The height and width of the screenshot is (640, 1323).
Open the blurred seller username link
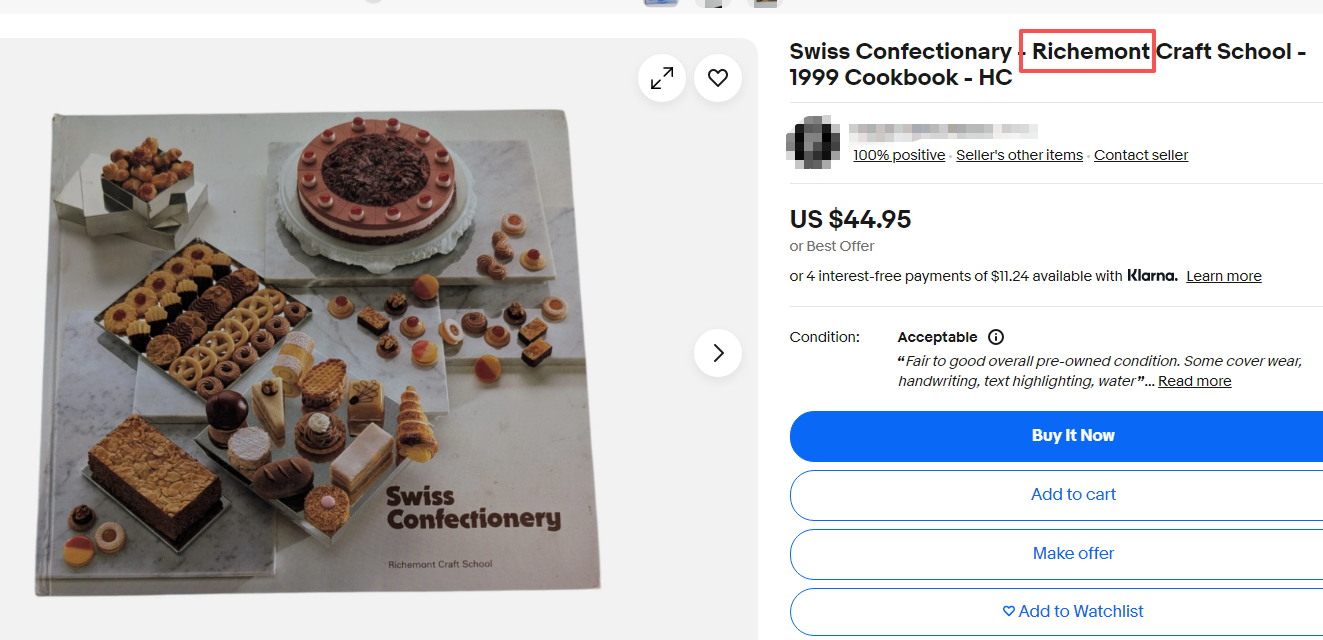942,131
